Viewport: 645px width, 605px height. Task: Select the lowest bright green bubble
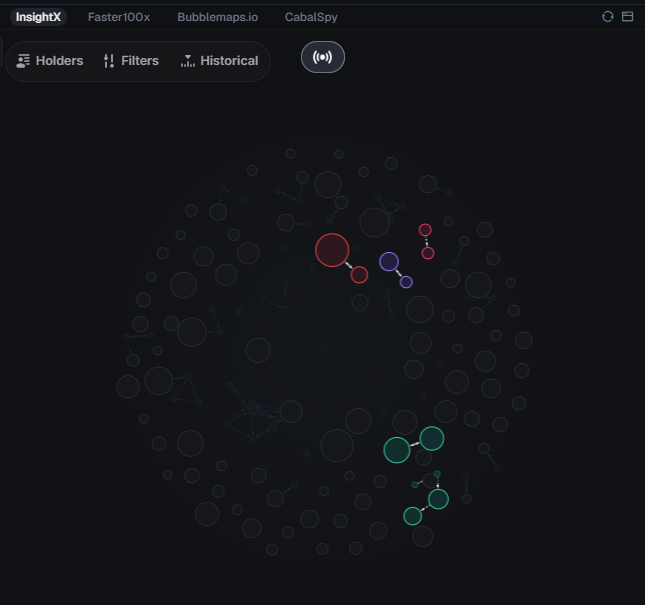point(413,516)
